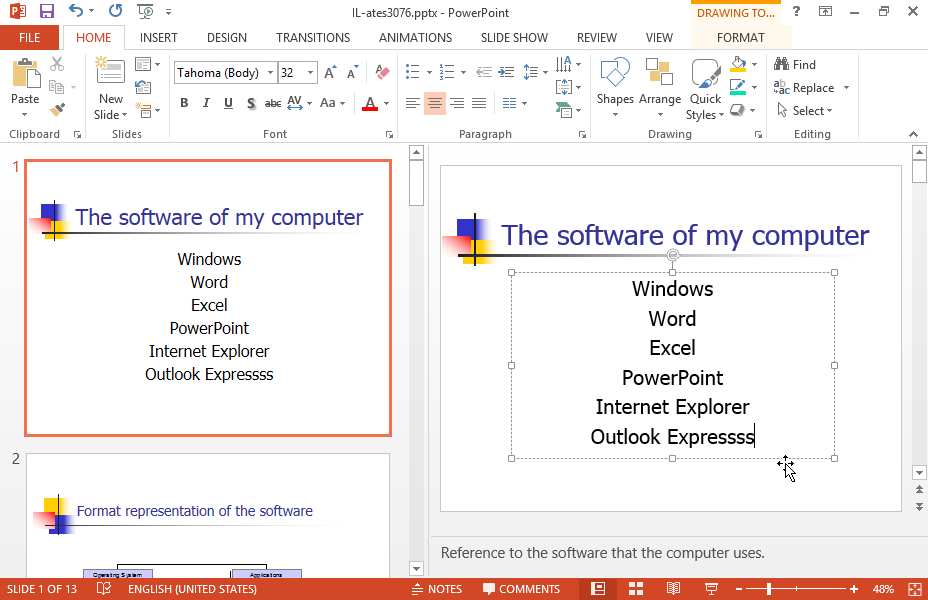Switch to the INSERT tab
This screenshot has height=600, width=928.
click(159, 38)
